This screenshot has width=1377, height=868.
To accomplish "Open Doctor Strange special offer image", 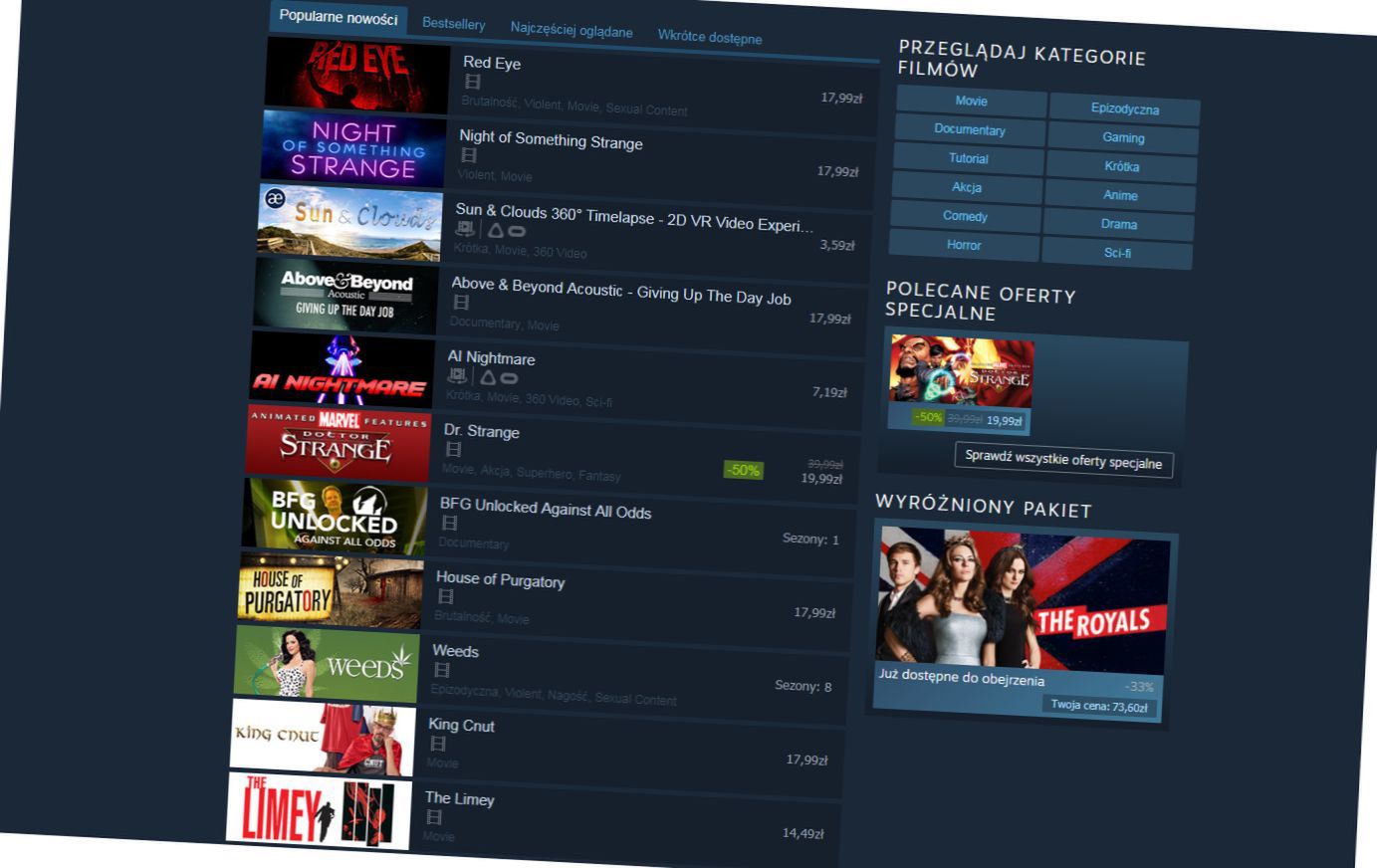I will [x=961, y=371].
